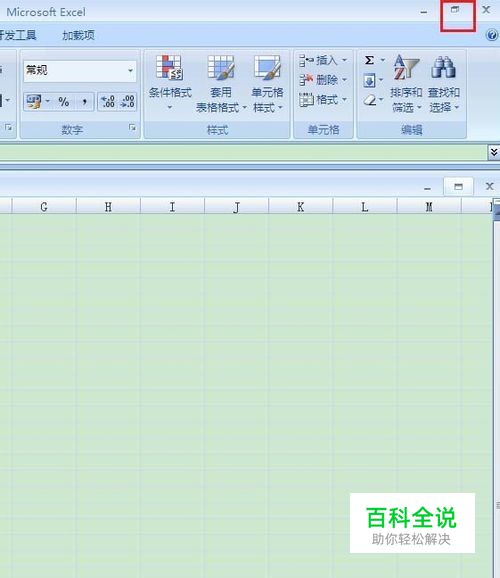
Task: Open Excel Help question mark icon
Action: (x=492, y=35)
